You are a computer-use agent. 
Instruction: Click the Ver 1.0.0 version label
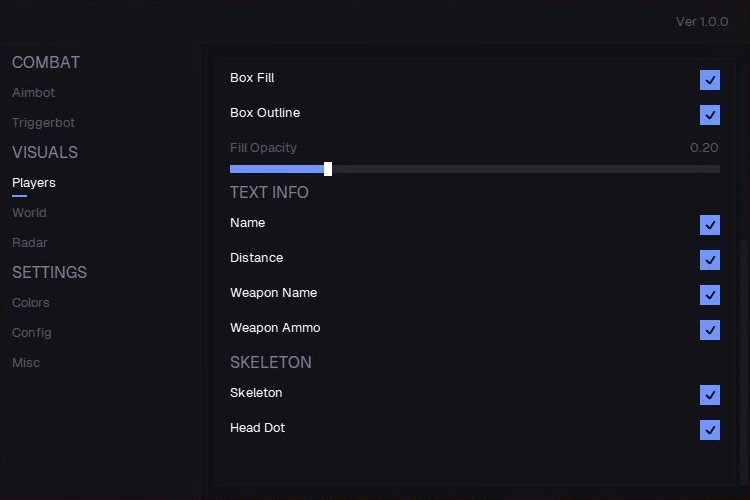702,22
